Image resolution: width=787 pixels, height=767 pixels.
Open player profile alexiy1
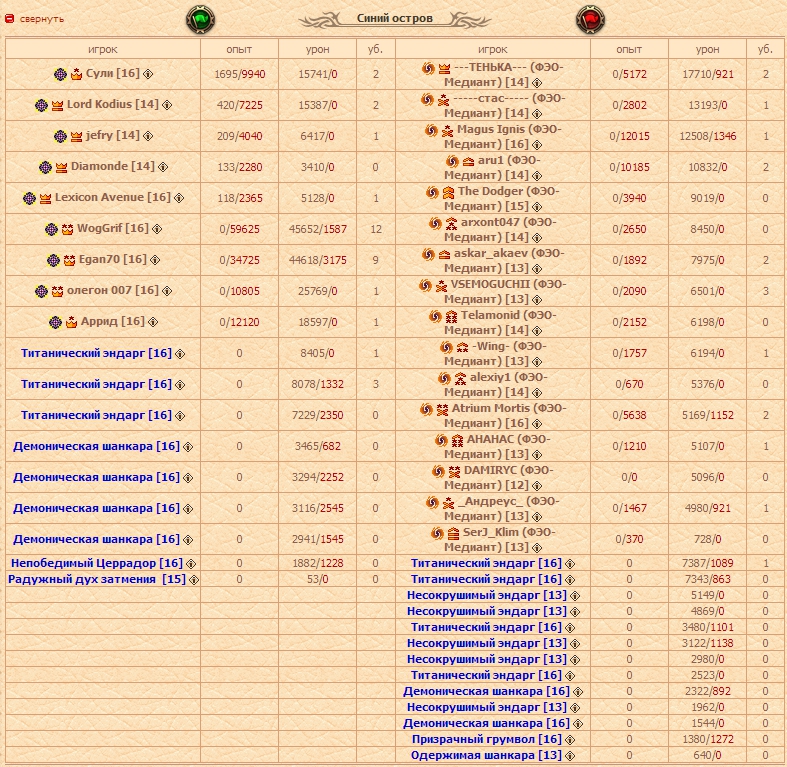(491, 377)
